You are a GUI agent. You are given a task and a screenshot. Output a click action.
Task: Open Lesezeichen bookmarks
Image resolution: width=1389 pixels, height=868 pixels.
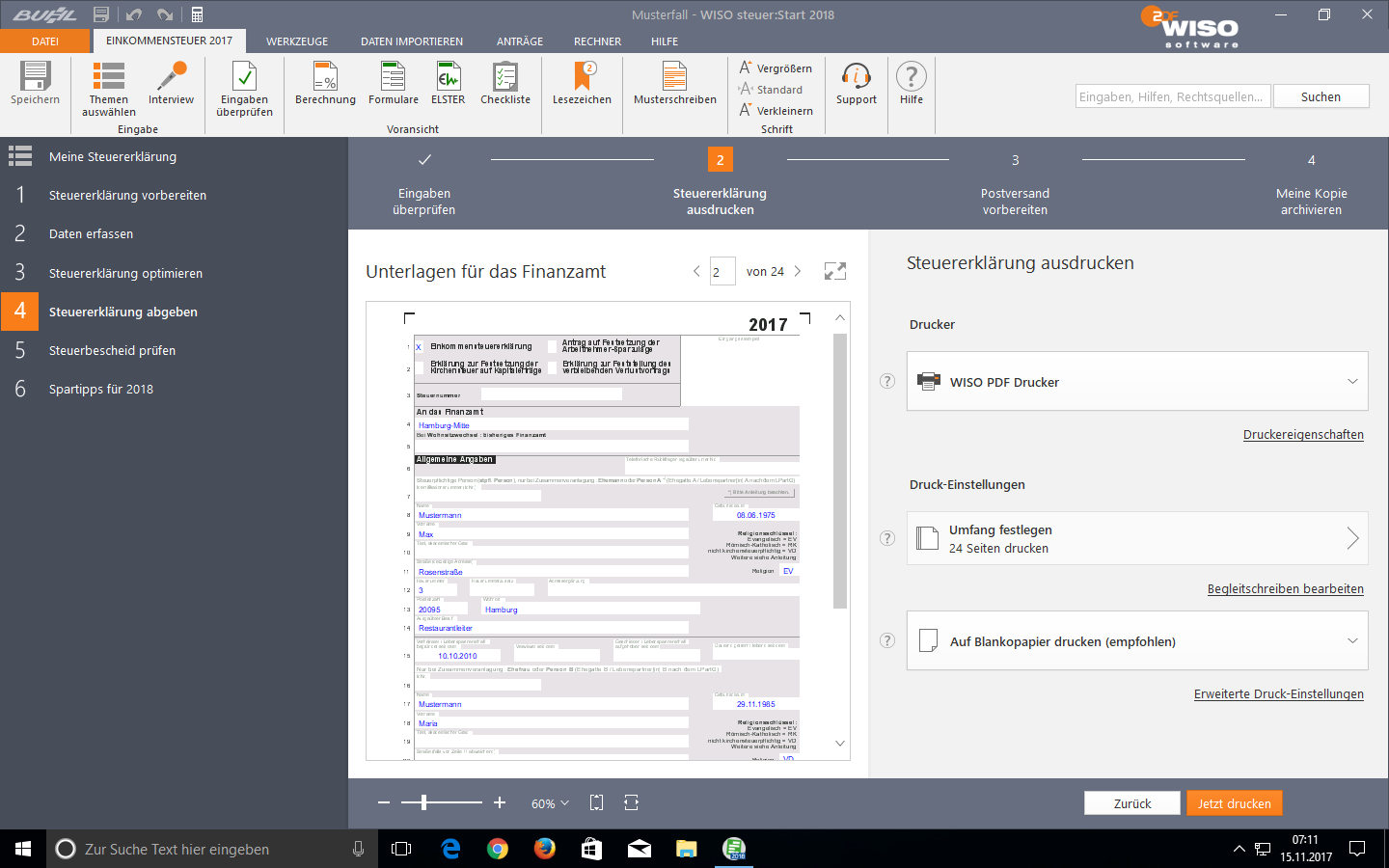tap(582, 84)
